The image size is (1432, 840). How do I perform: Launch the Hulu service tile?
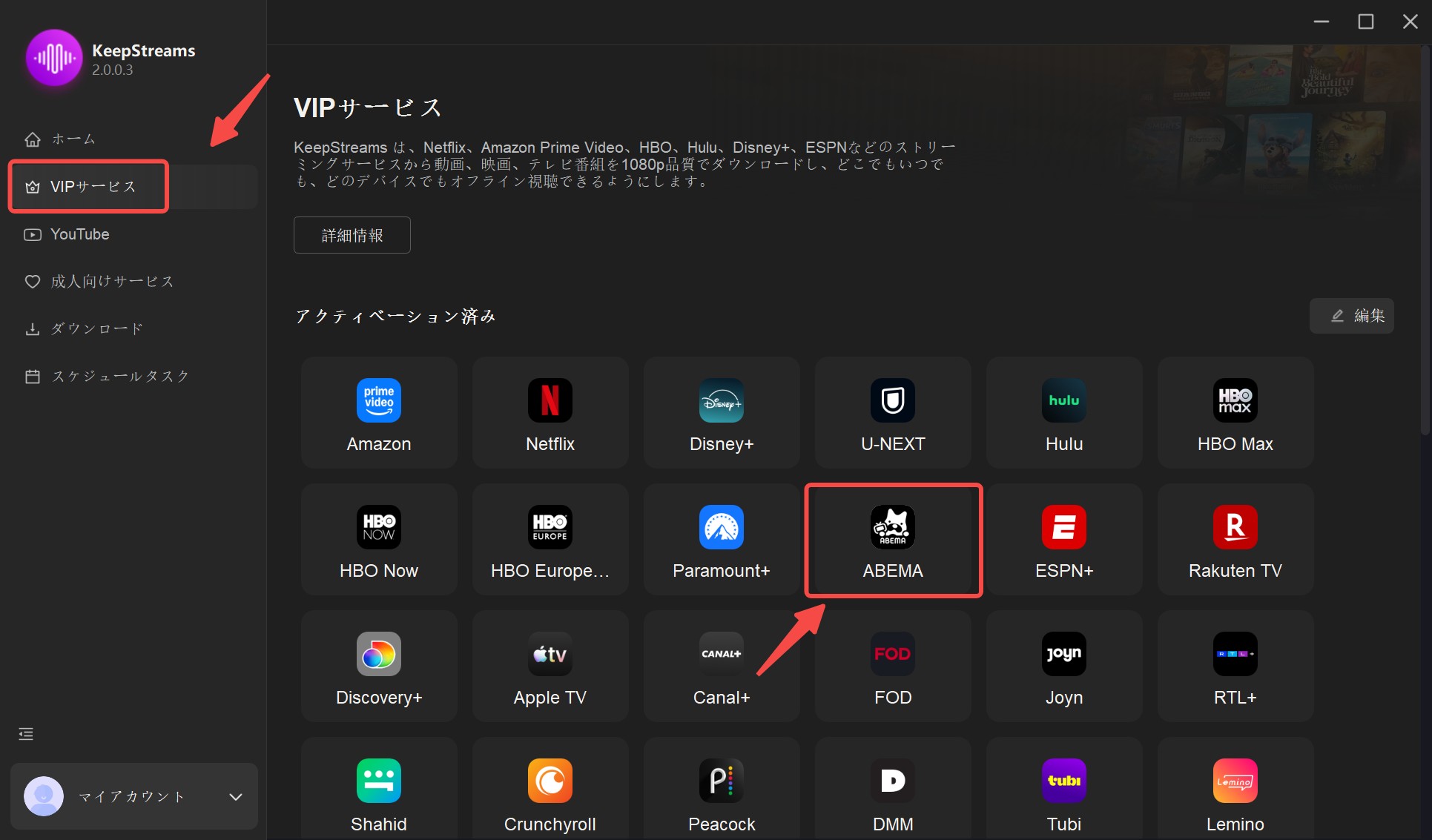[x=1064, y=412]
